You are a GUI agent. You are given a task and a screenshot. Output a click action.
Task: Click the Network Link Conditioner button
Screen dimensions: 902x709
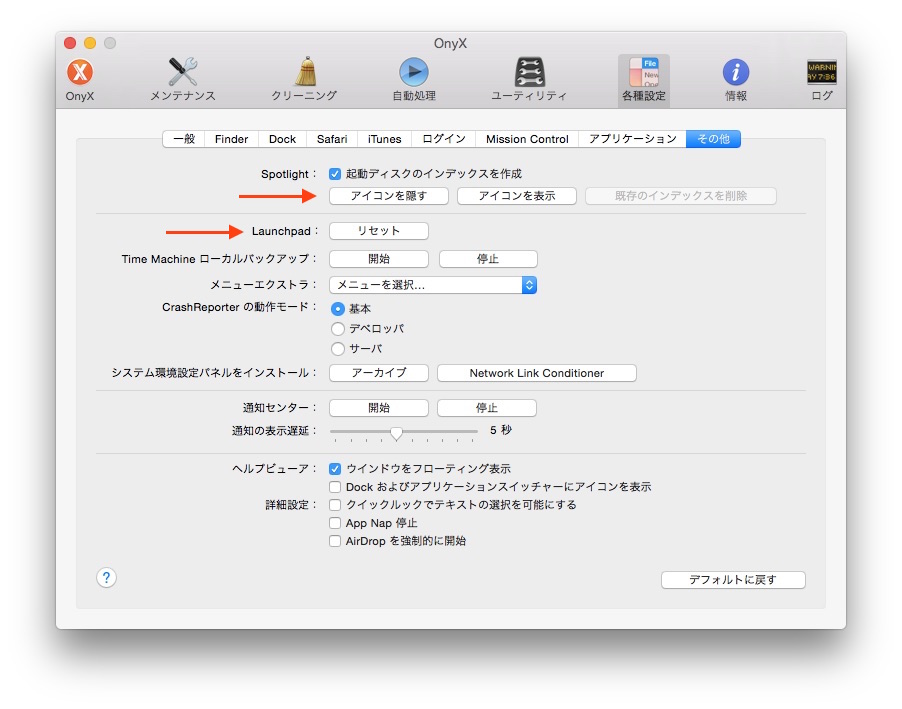537,373
